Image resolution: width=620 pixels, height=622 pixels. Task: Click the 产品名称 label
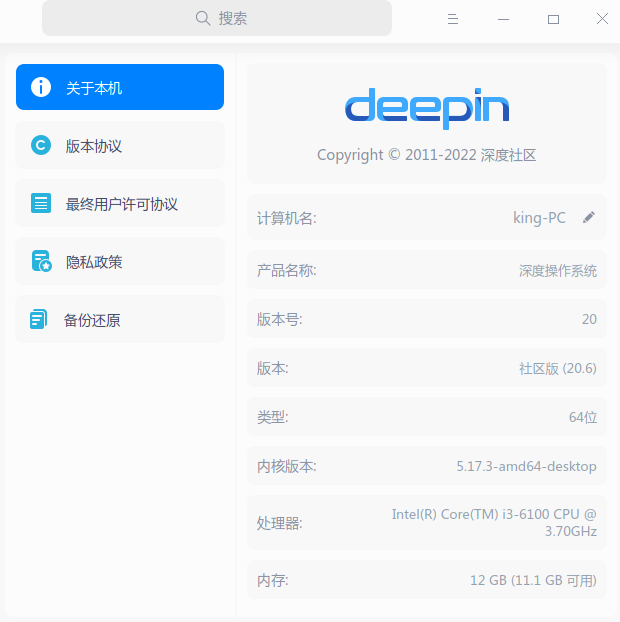[x=286, y=271]
